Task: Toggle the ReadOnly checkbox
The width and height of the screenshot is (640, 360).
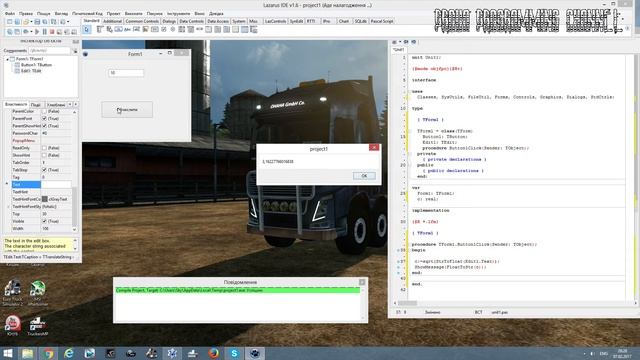Action: [x=44, y=148]
